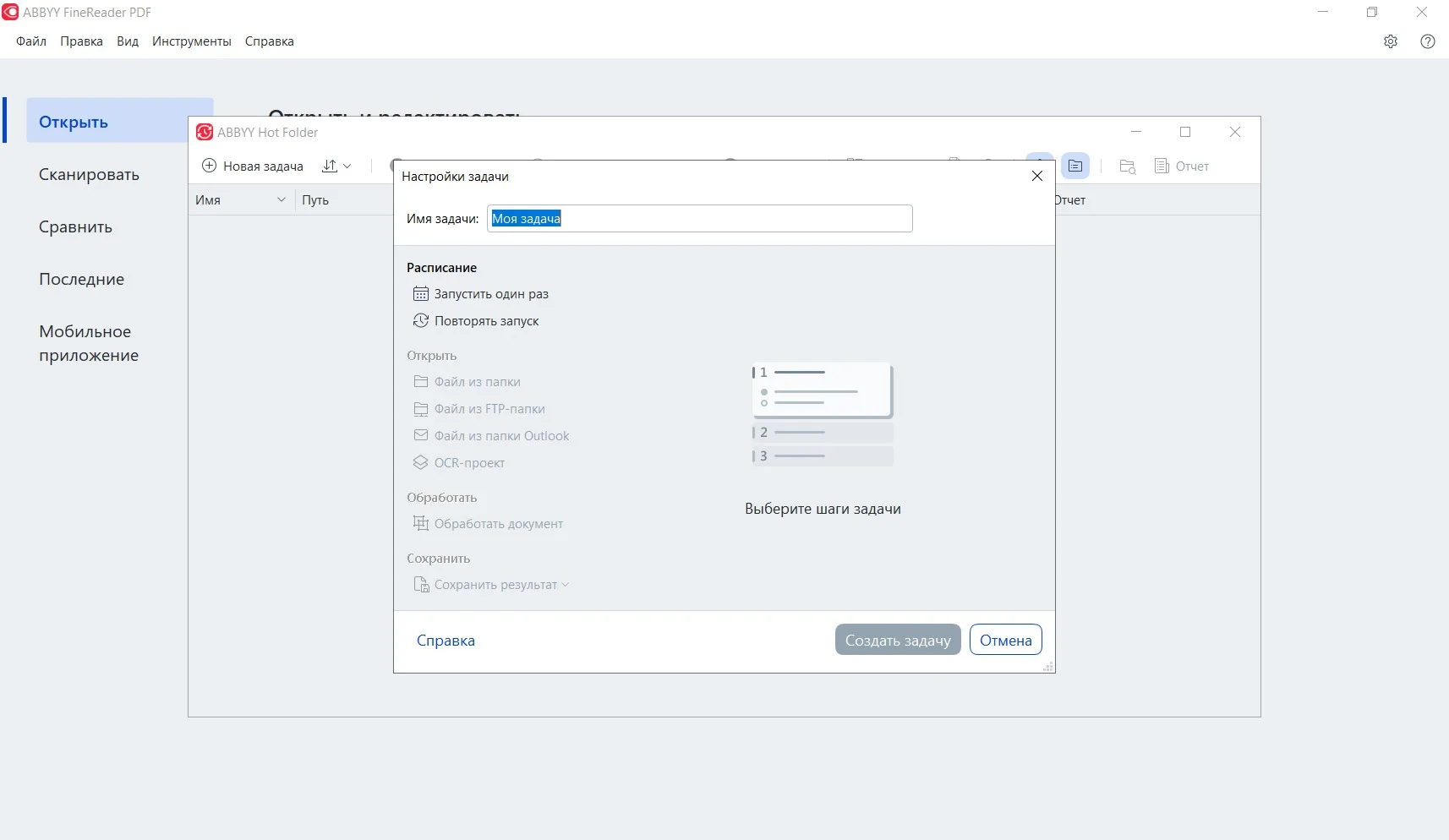
Task: Close the Настройки задачи dialog
Action: [x=1037, y=176]
